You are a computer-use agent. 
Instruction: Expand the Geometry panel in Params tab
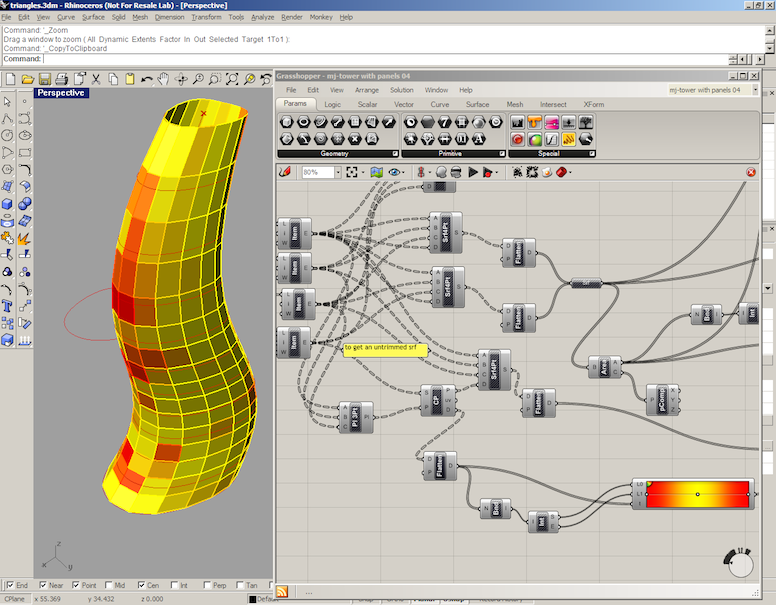pos(395,154)
